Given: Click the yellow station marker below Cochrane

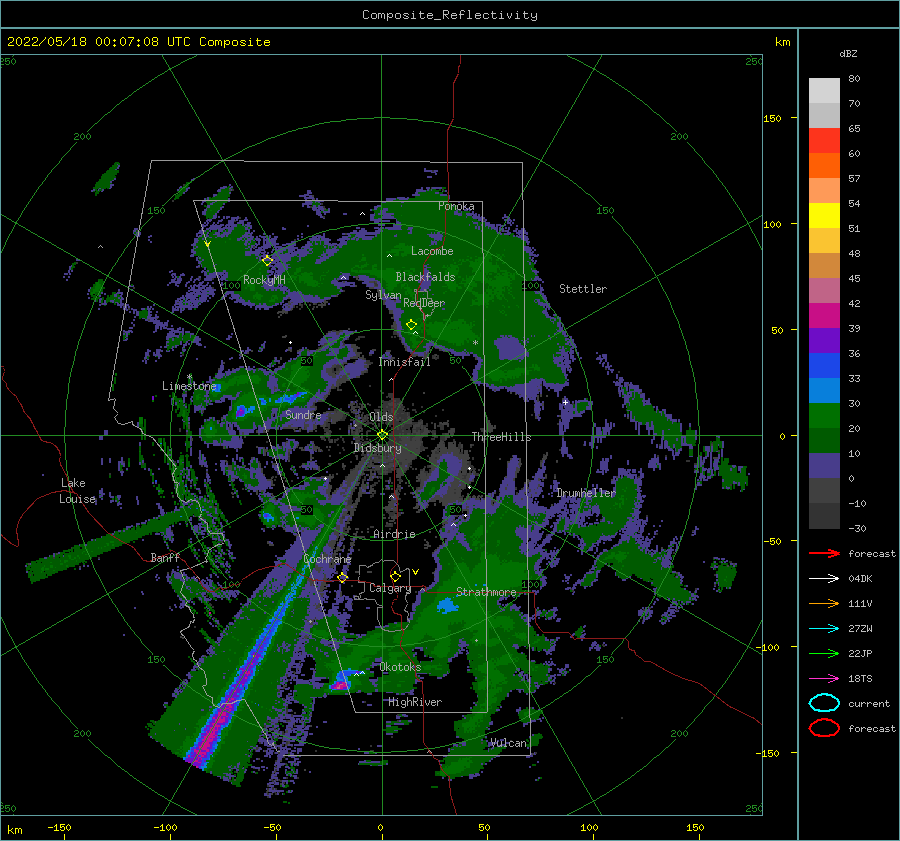Looking at the screenshot, I should click(x=342, y=578).
